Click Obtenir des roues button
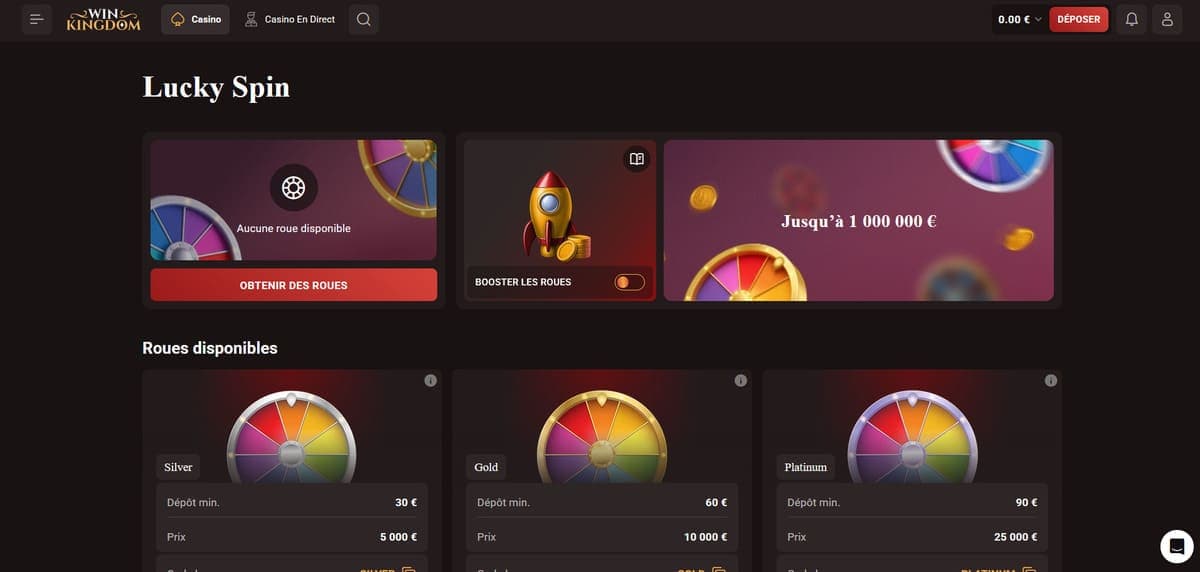This screenshot has width=1200, height=572. click(294, 285)
